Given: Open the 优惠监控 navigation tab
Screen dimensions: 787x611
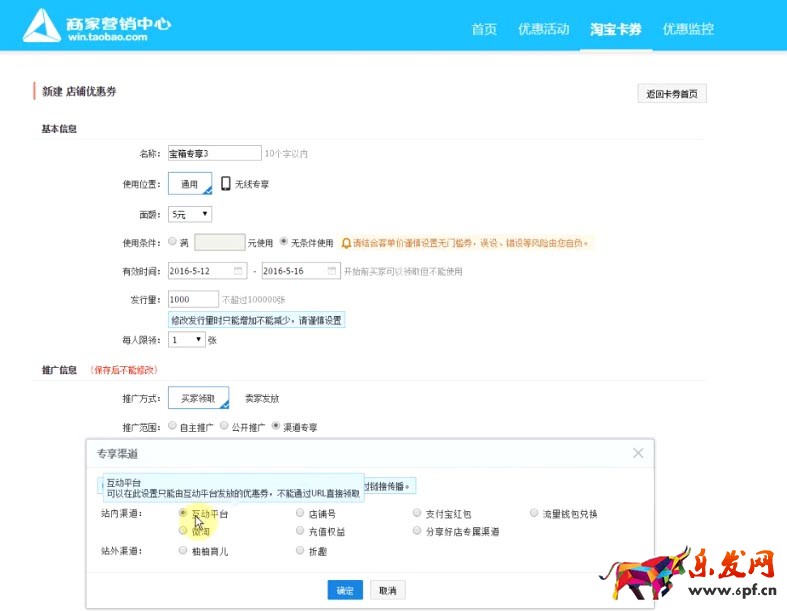Looking at the screenshot, I should (x=688, y=29).
